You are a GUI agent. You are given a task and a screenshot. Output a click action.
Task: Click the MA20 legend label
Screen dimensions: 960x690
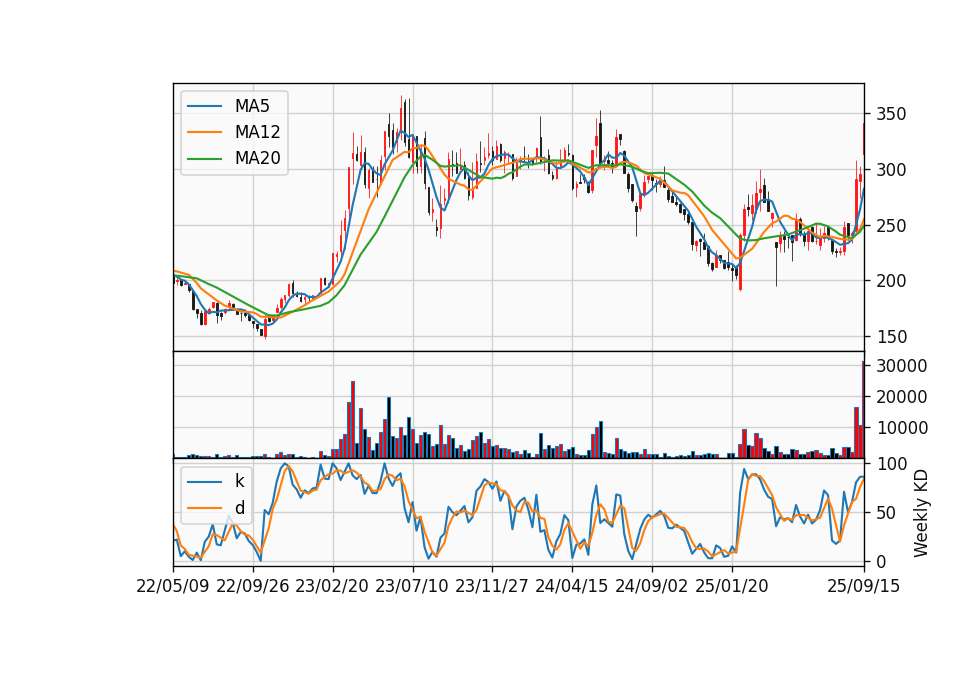(257, 158)
